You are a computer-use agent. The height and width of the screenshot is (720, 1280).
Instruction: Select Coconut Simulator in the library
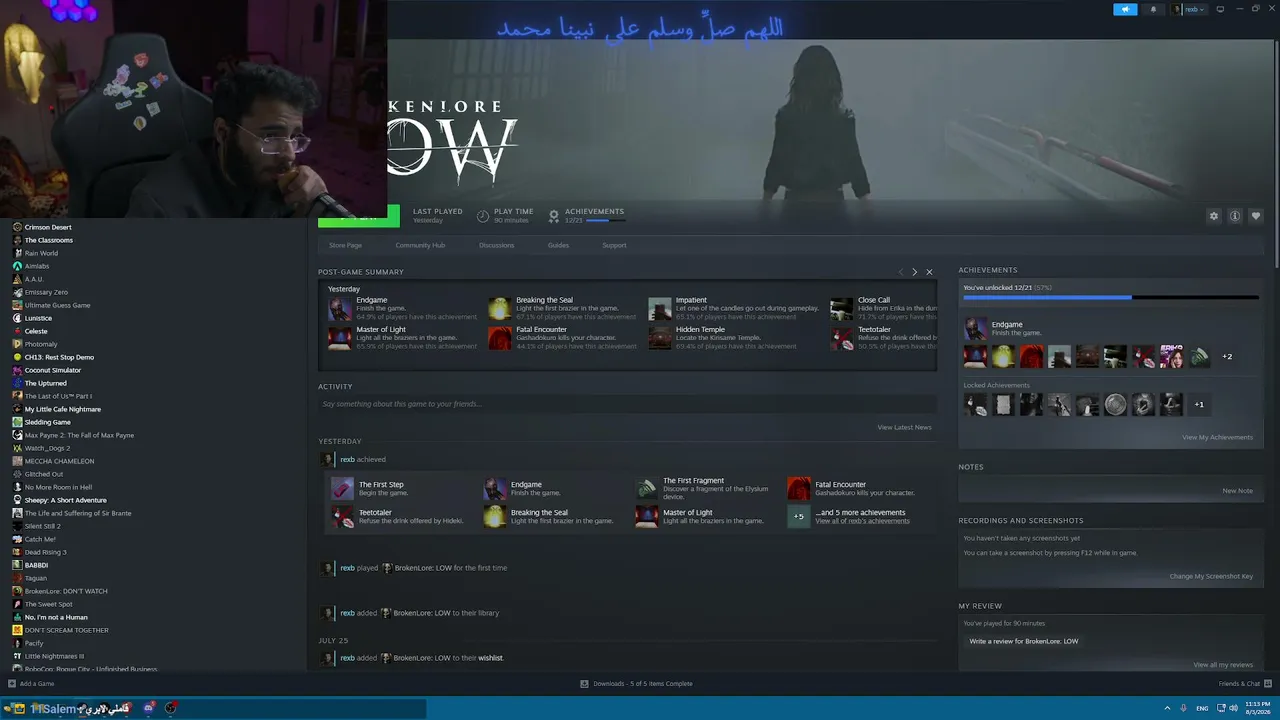pos(53,370)
